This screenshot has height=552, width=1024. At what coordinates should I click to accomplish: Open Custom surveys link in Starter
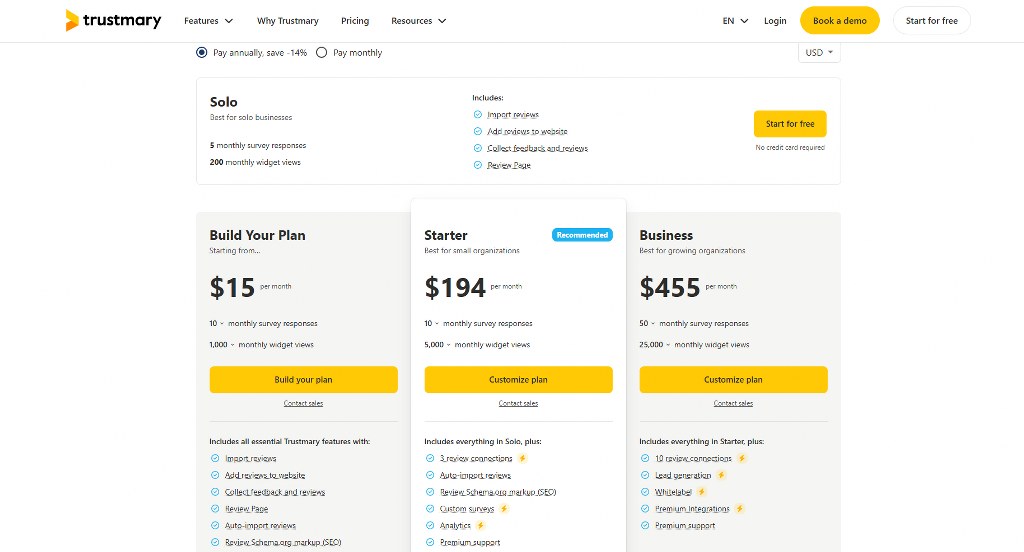tap(467, 509)
